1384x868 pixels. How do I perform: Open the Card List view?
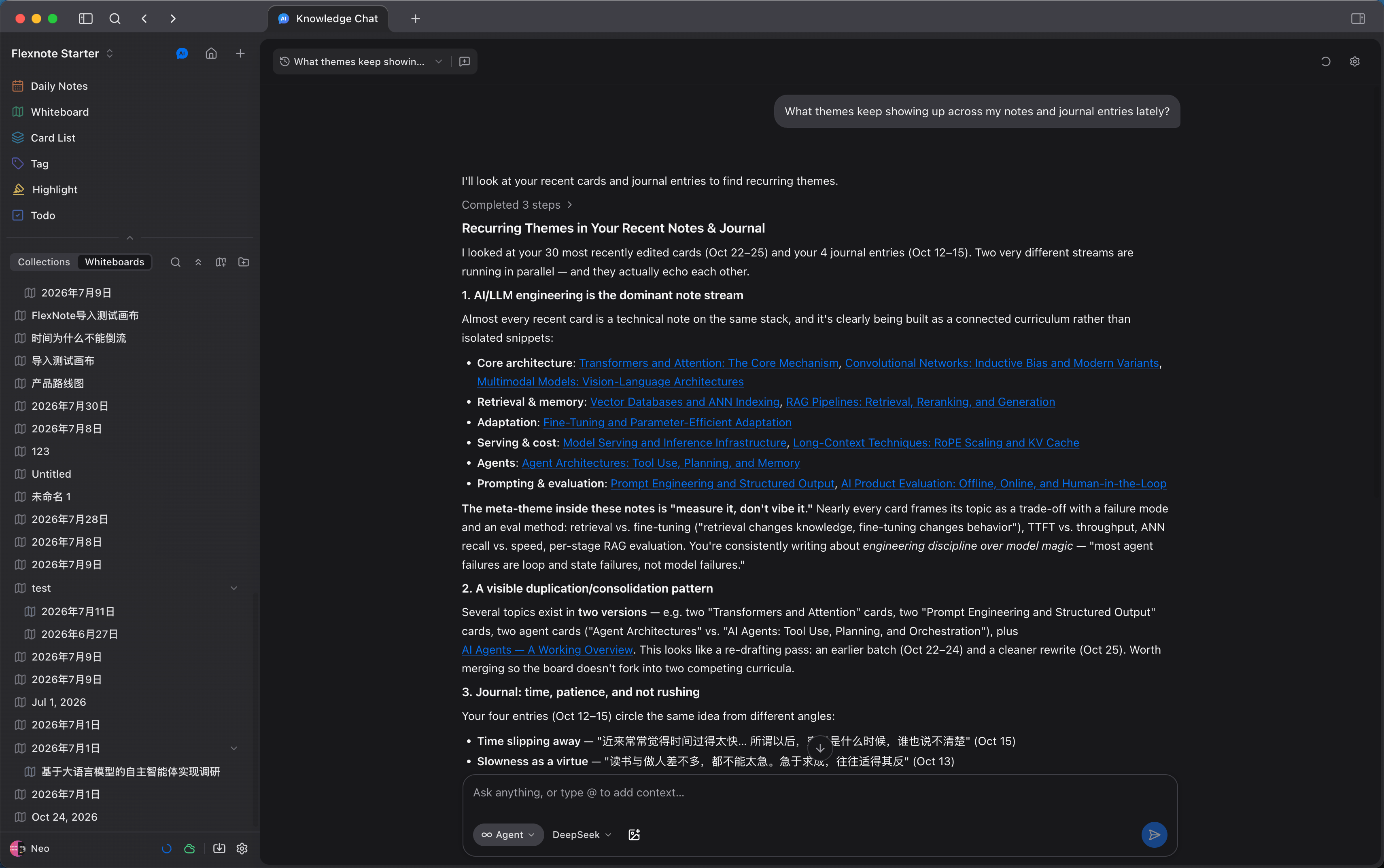pos(130,138)
